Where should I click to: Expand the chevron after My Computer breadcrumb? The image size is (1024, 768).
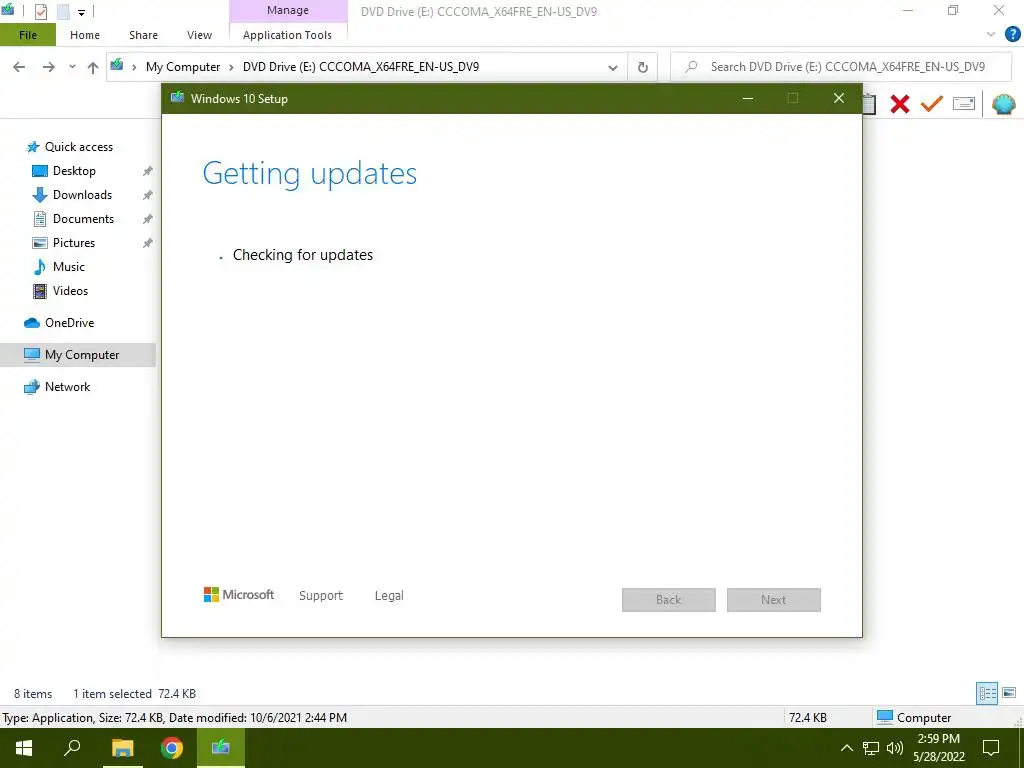pos(231,67)
